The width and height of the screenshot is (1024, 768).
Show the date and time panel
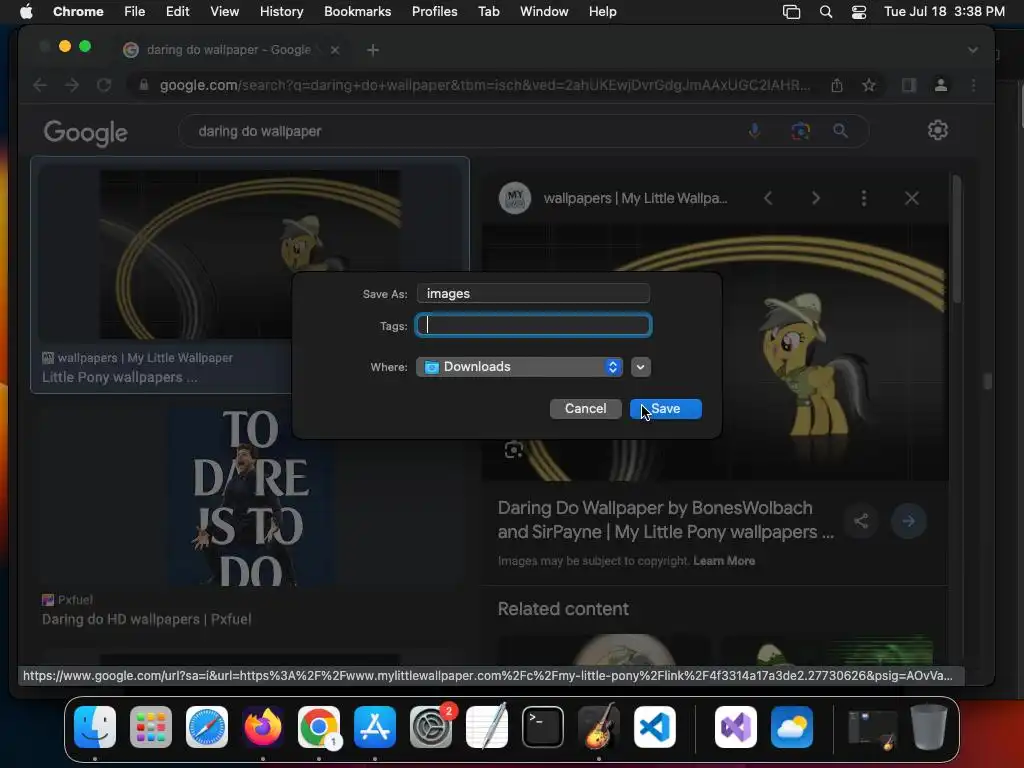tap(944, 12)
